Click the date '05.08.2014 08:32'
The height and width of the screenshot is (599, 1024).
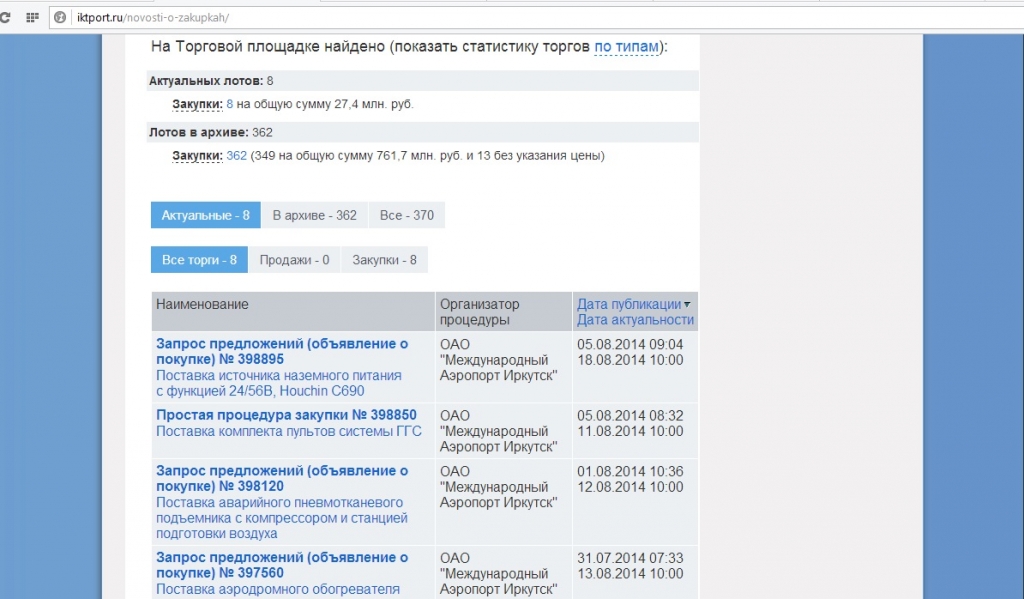630,415
